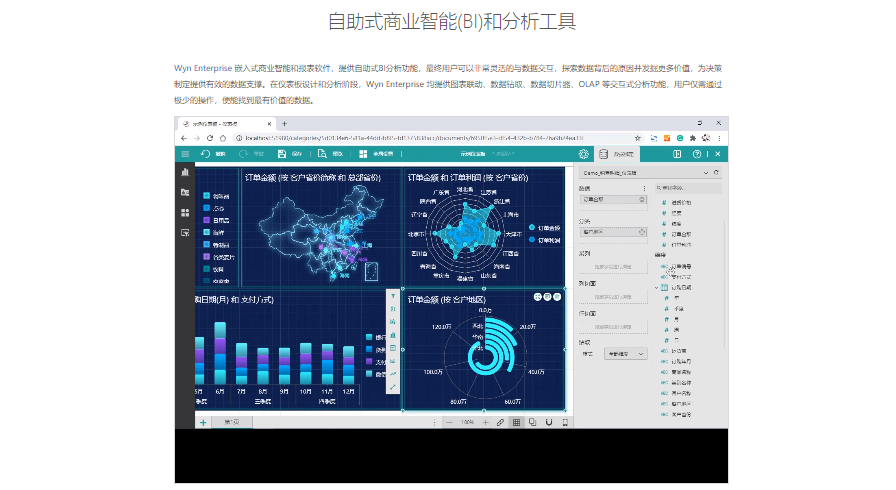Open the vertical dots menu in the bottom bar
896x490 pixels.
tap(434, 423)
